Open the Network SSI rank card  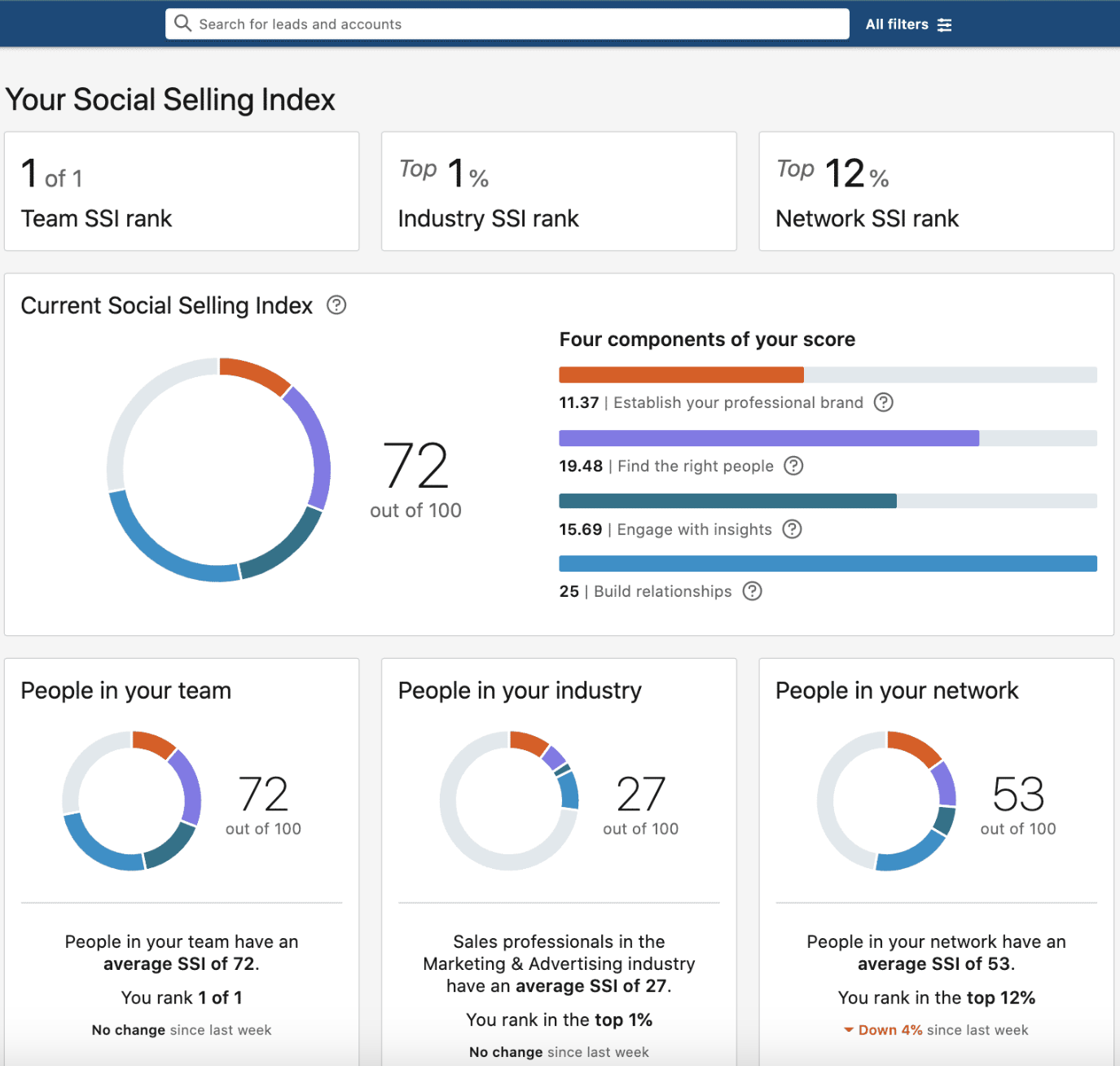pos(935,191)
